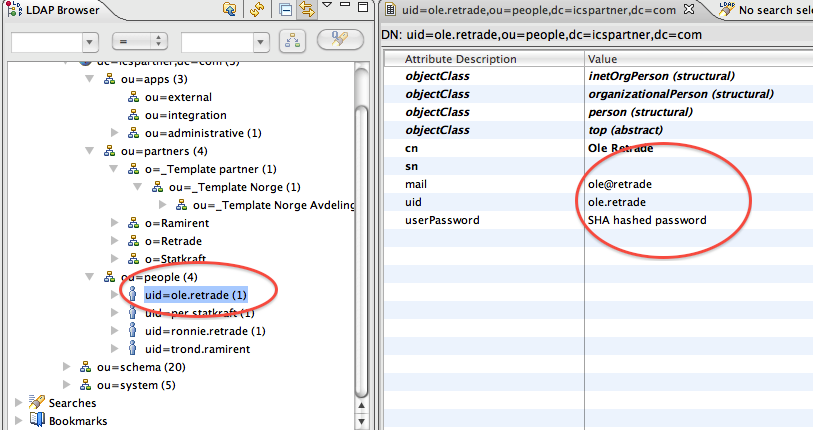
Task: Click the search scope tree button
Action: (292, 40)
